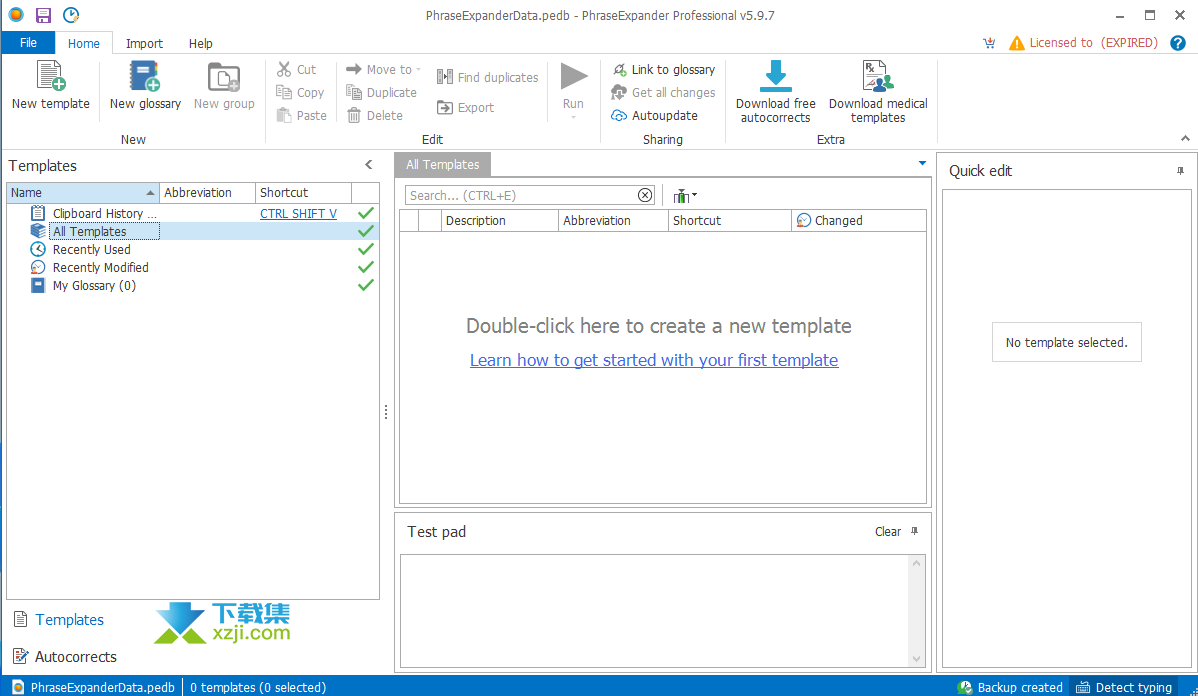Screen dimensions: 1198x696
Task: Toggle the Recently Modified enabled checkmark
Action: (x=366, y=267)
